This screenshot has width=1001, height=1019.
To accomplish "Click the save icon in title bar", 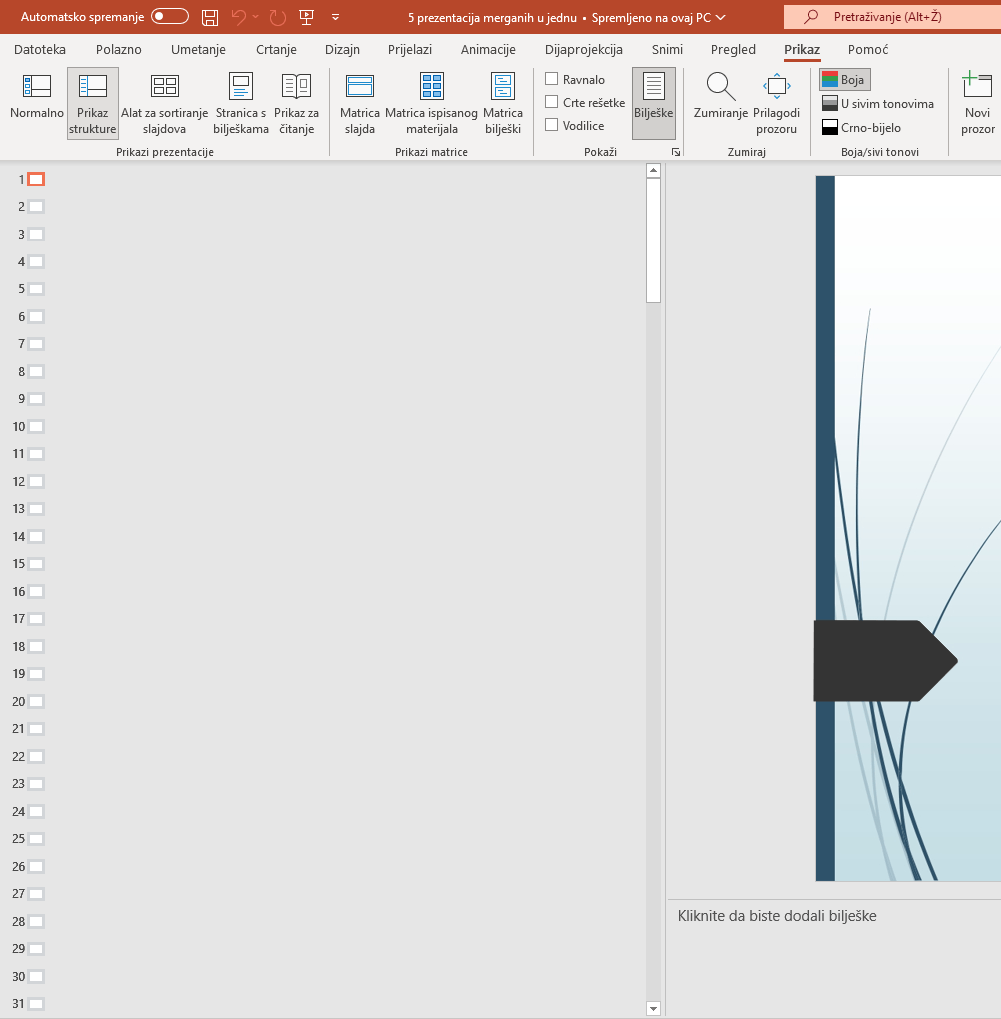I will click(x=210, y=17).
